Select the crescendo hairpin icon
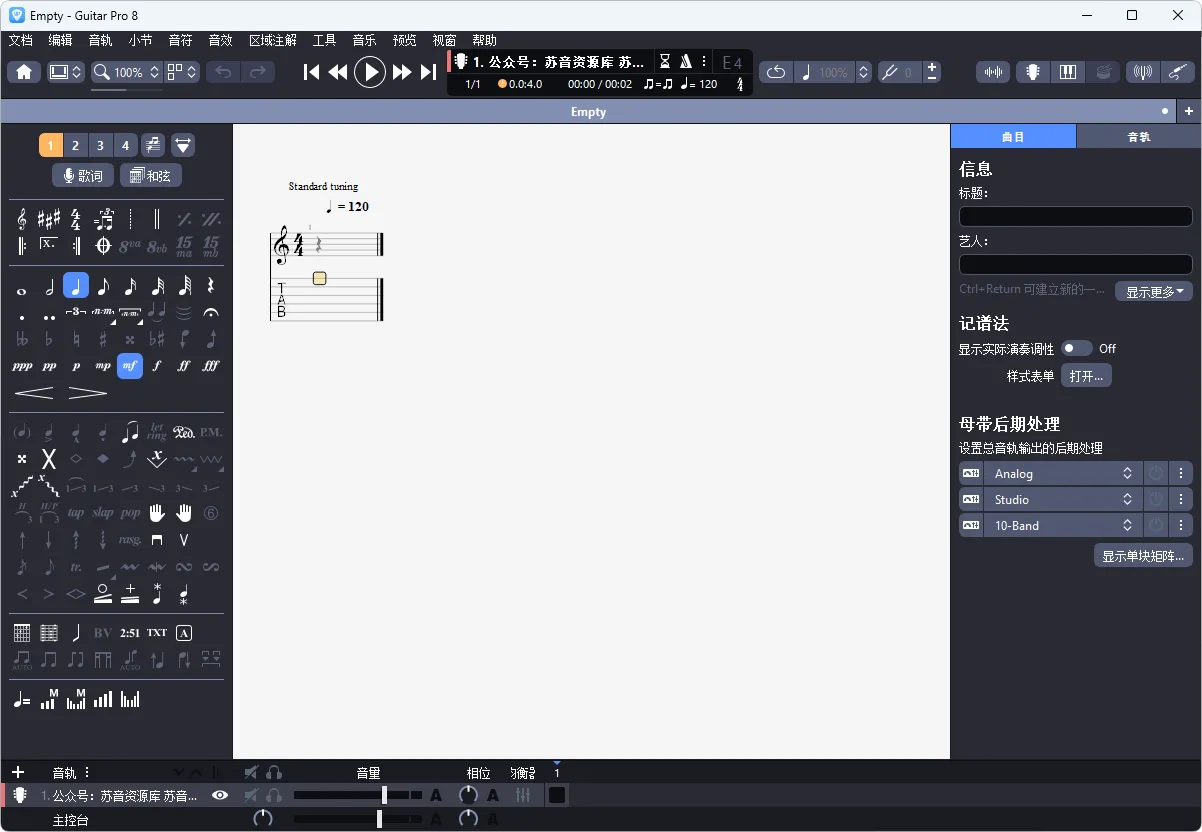Image resolution: width=1202 pixels, height=832 pixels. [34, 394]
